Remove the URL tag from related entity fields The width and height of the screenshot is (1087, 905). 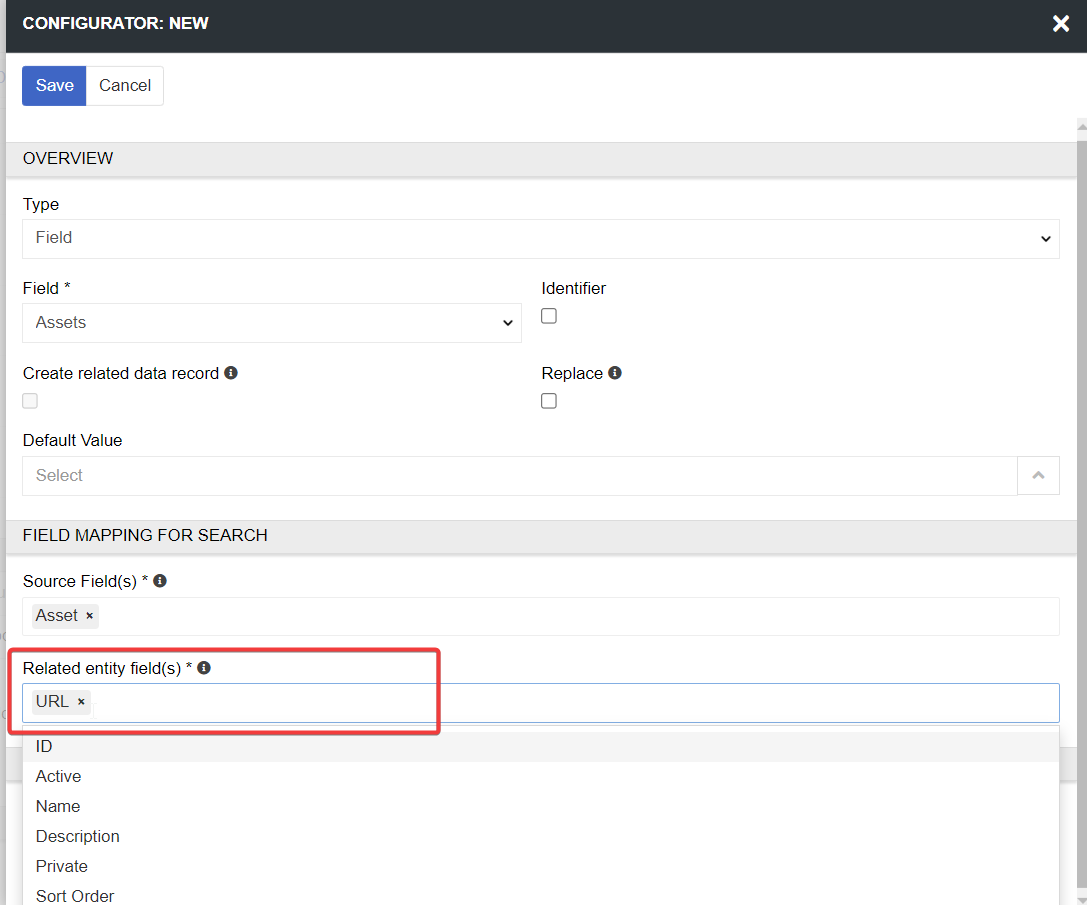81,702
